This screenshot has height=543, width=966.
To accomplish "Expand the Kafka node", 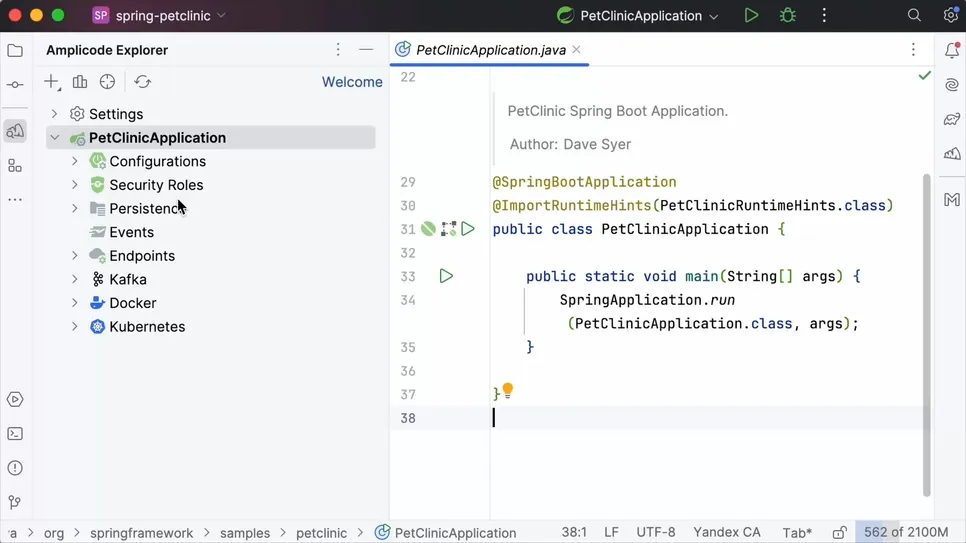I will pos(75,279).
